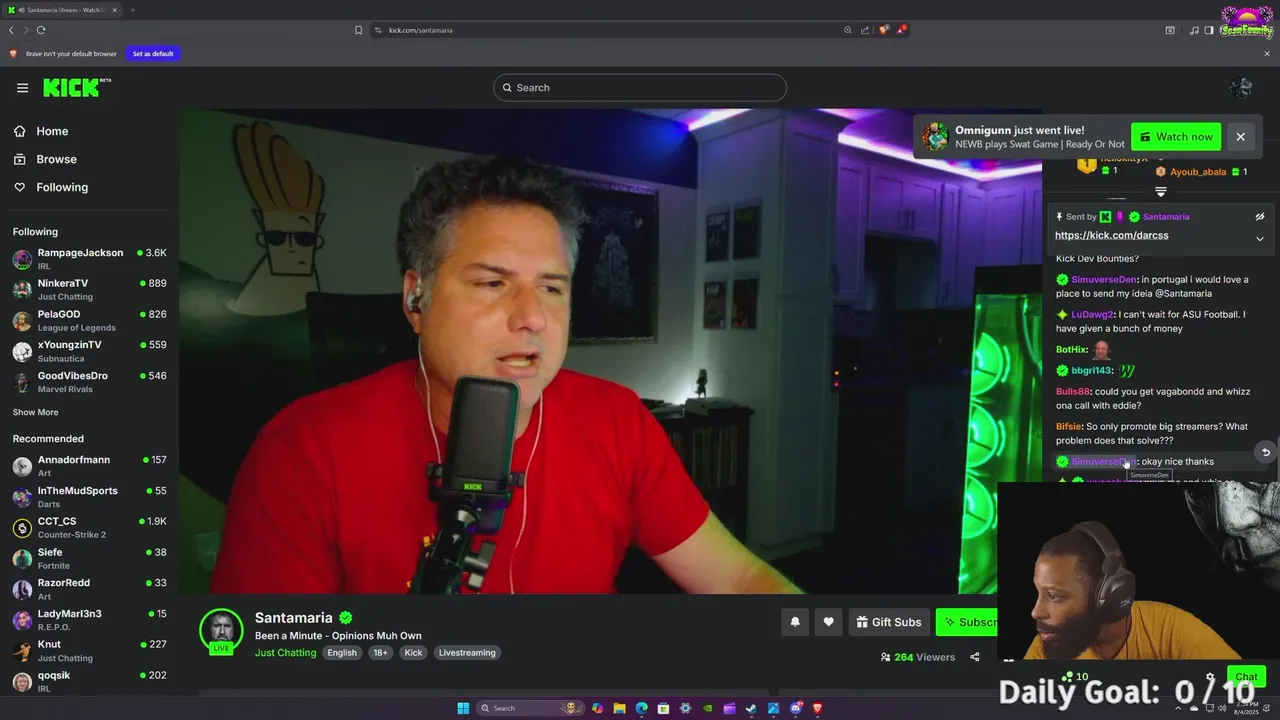Viewport: 1280px width, 720px height.
Task: Open NinkeraTV channel in sidebar
Action: click(x=89, y=290)
